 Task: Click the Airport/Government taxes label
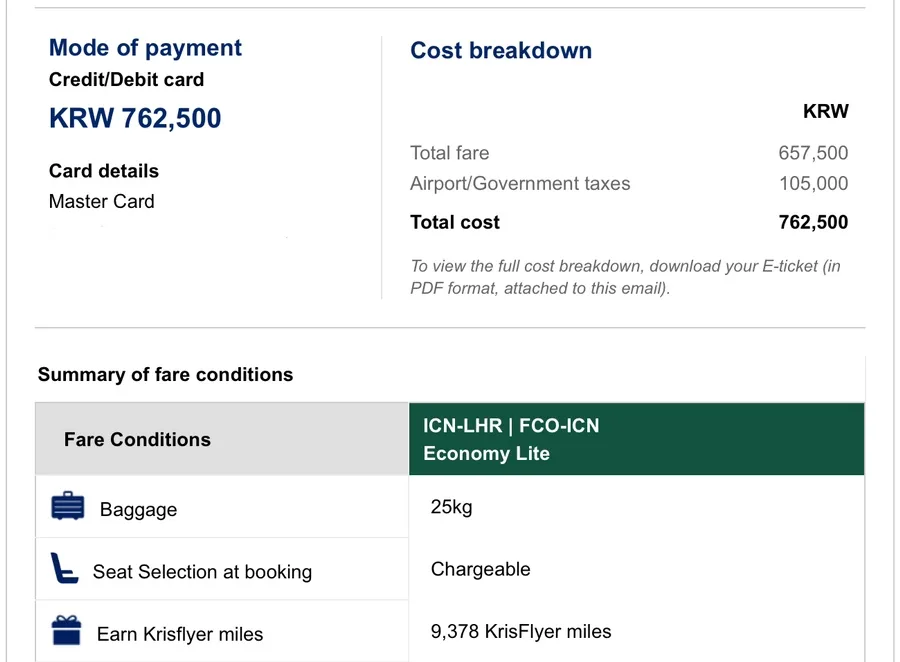pos(520,183)
